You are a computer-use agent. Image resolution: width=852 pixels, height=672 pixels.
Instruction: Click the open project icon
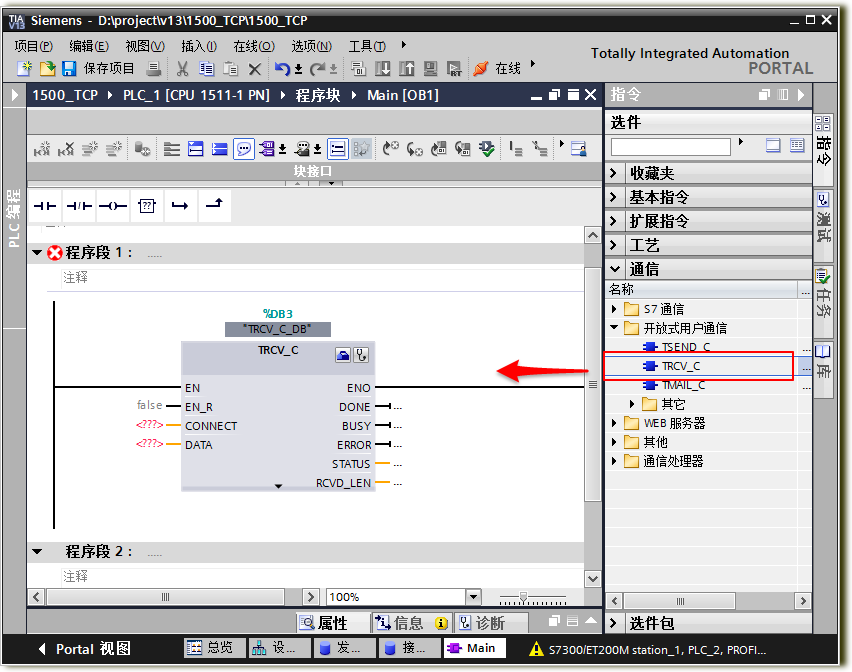[47, 68]
